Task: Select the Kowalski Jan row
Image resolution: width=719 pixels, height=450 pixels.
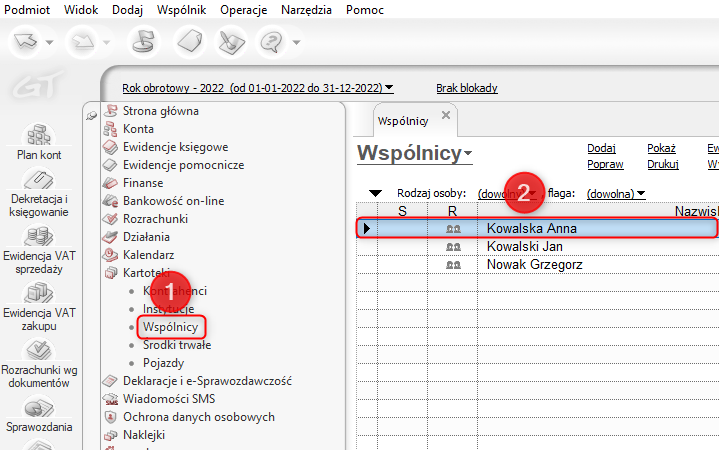Action: click(537, 246)
